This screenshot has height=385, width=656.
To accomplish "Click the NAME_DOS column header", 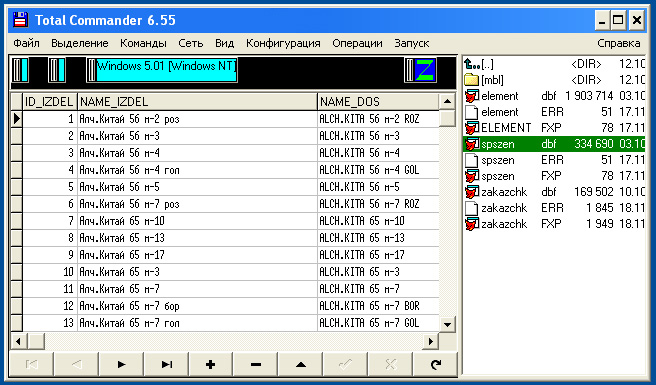I will 378,102.
